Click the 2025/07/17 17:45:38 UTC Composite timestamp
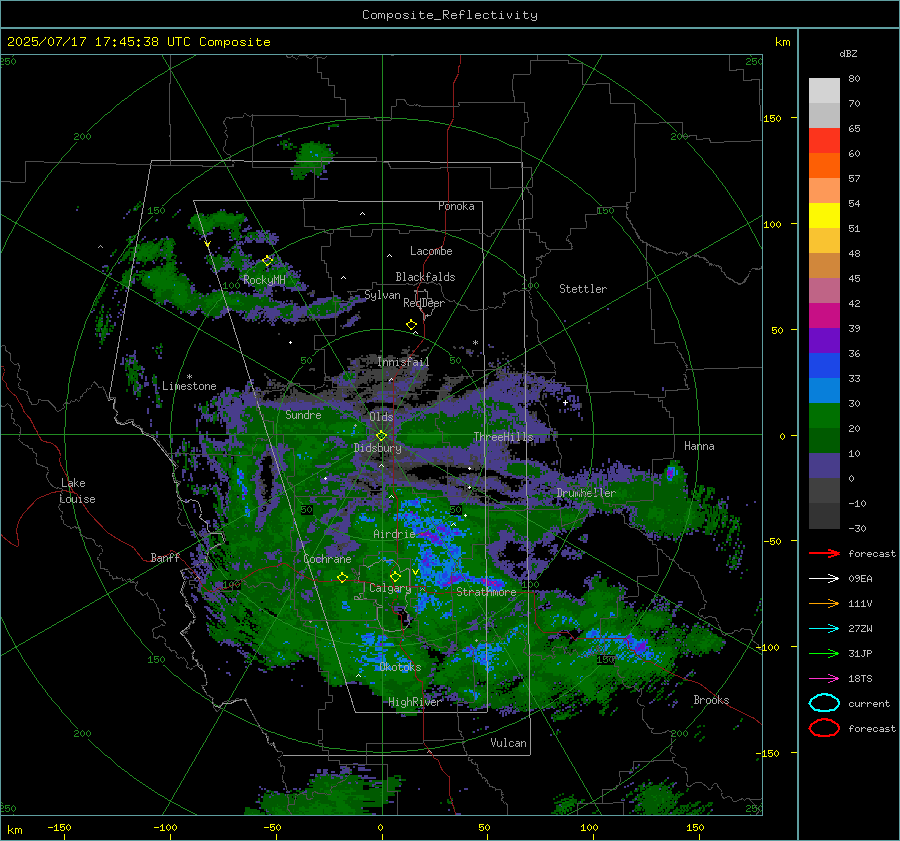Screen dimensions: 900x841 point(138,42)
